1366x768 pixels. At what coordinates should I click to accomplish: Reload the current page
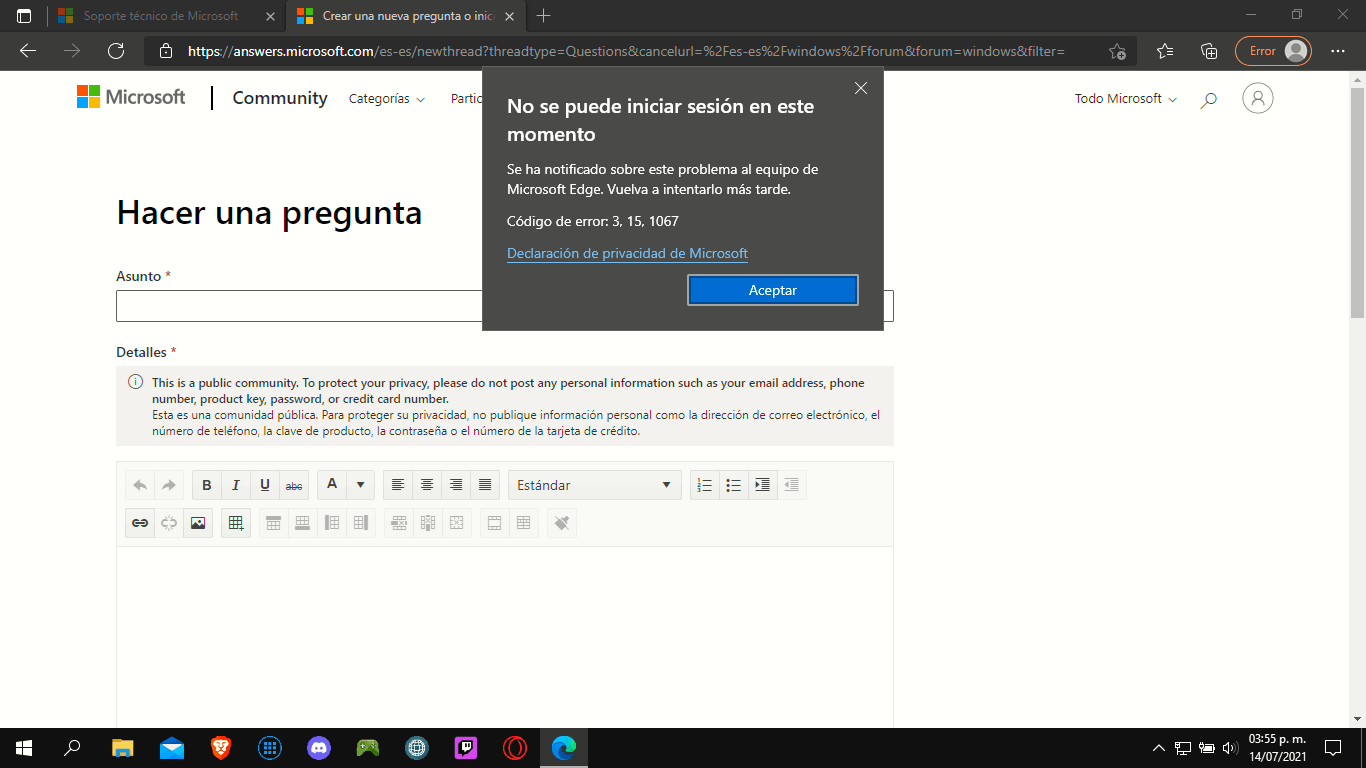[x=115, y=51]
